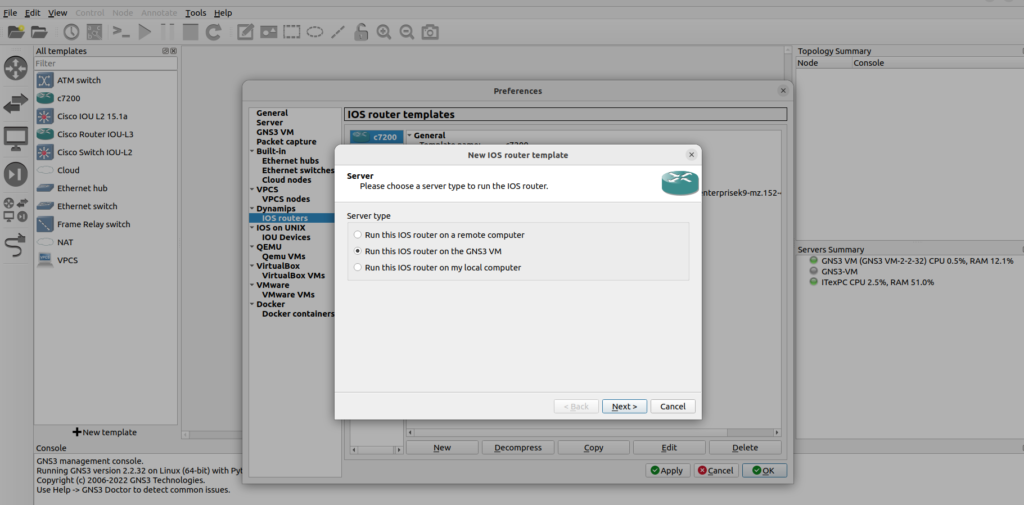Browse routers in the device sidebar

pyautogui.click(x=16, y=68)
